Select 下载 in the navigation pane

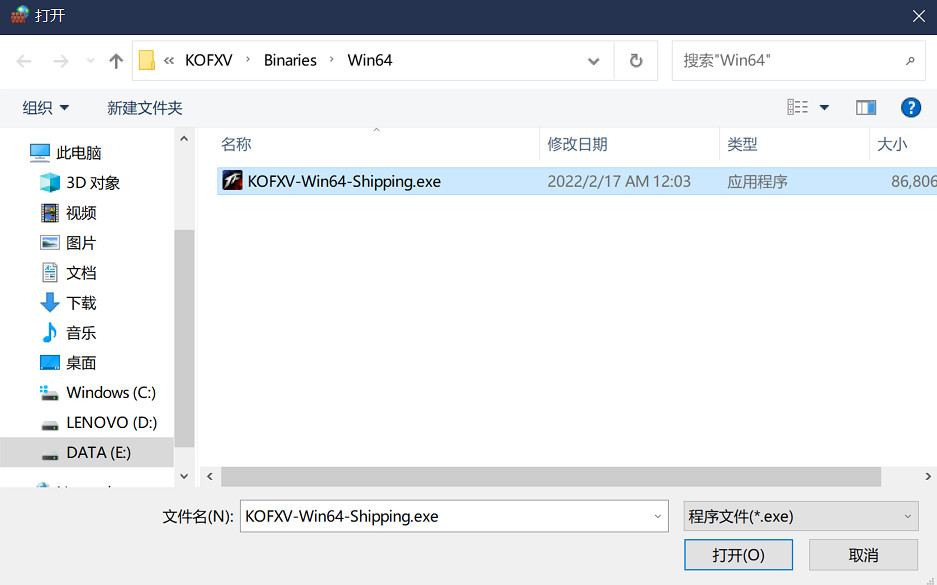(81, 303)
